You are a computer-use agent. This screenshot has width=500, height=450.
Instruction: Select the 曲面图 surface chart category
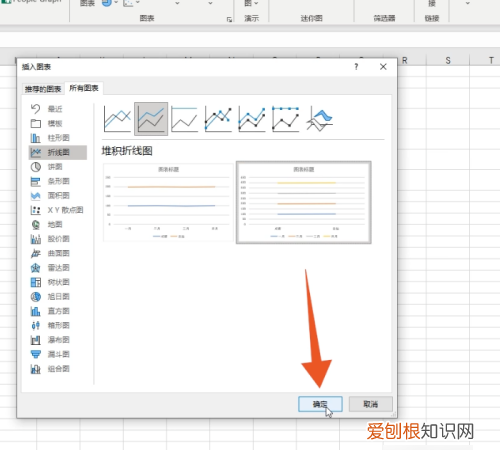(x=57, y=253)
